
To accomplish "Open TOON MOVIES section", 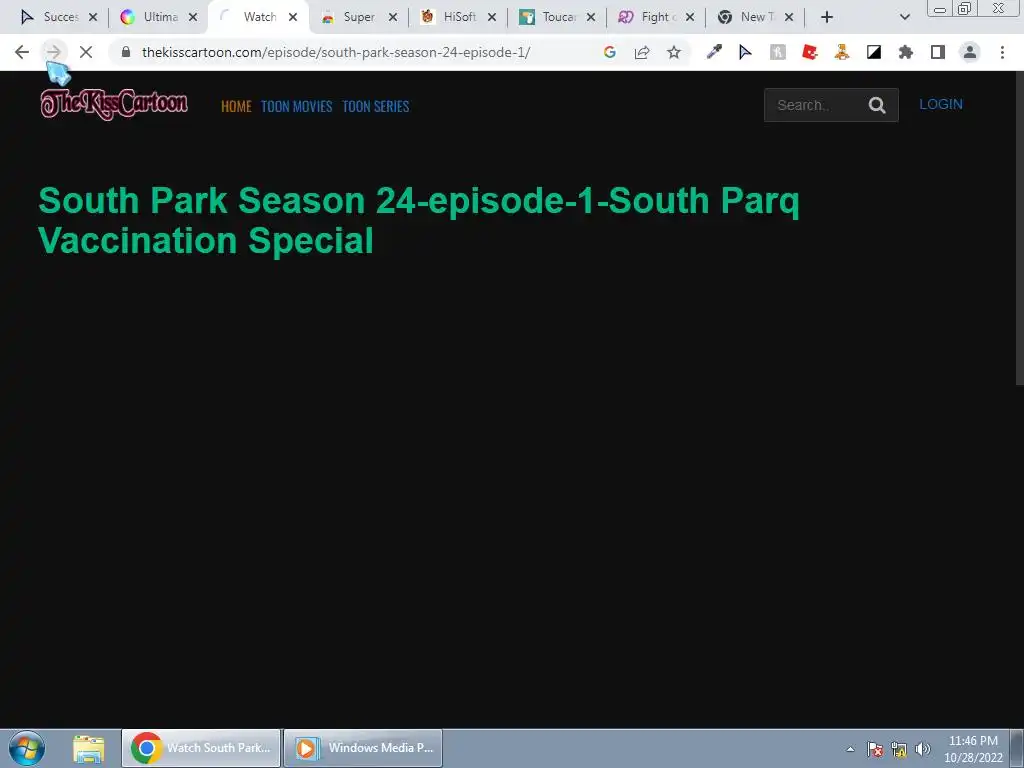I will tap(296, 106).
